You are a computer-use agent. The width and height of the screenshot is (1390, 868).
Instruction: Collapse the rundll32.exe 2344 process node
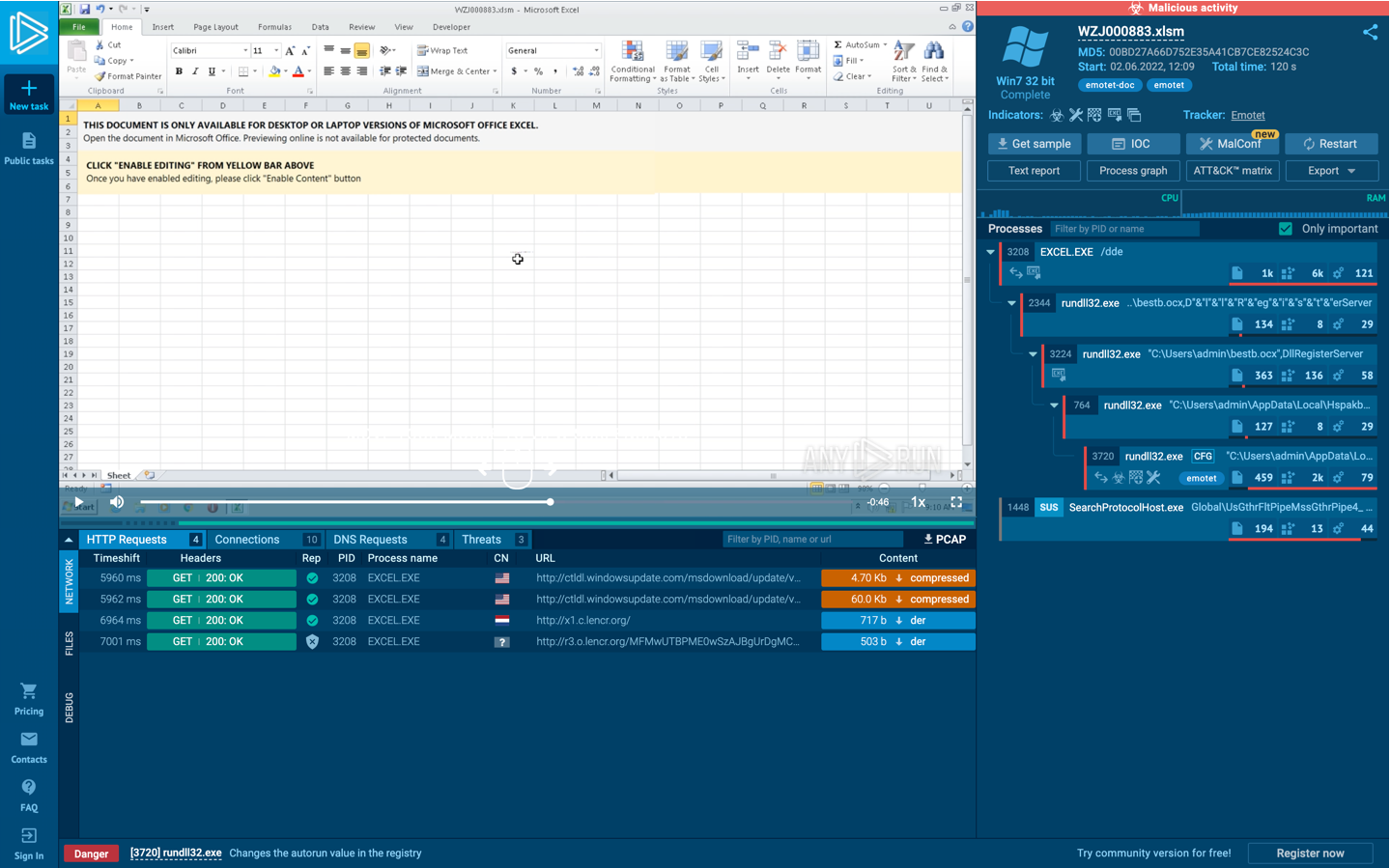click(x=1012, y=303)
